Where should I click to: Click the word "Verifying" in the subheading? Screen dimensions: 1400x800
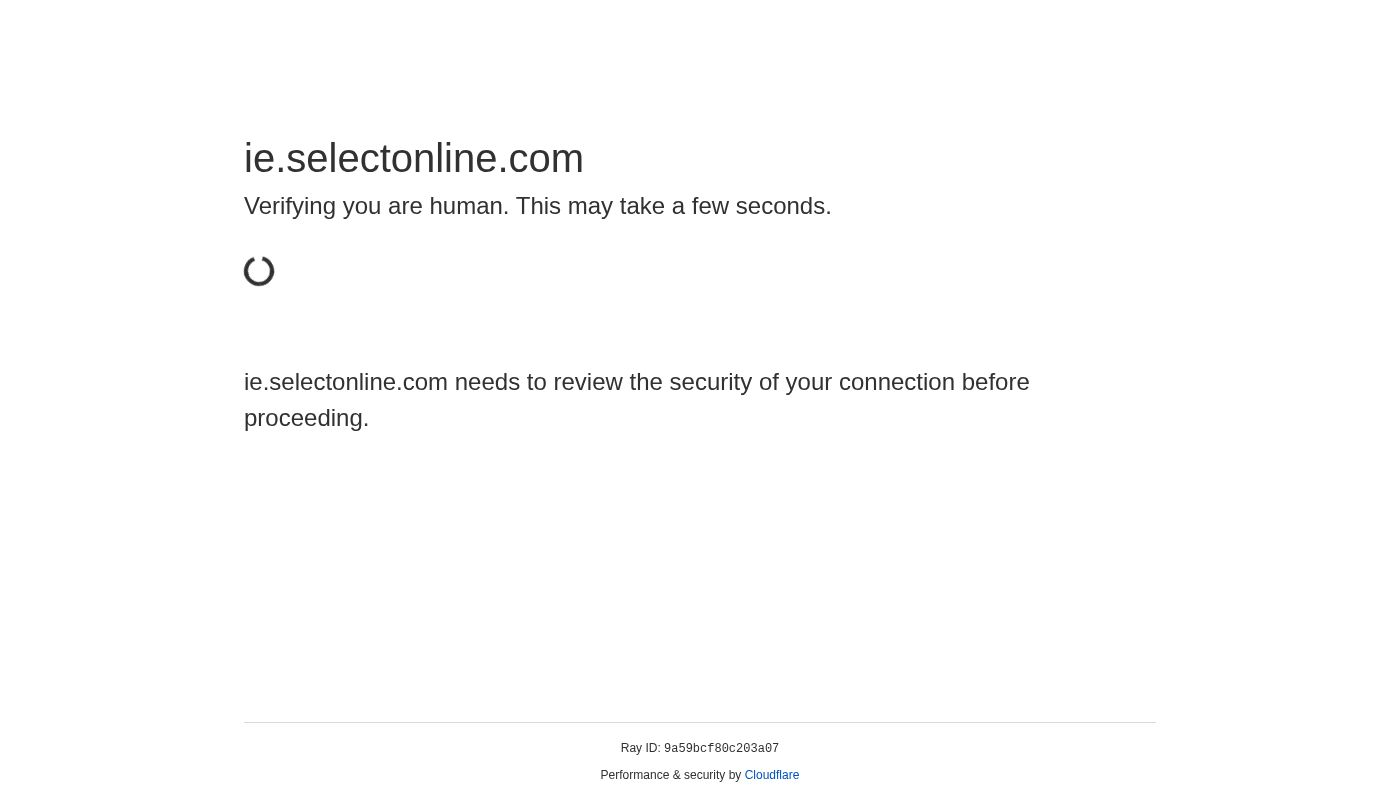(x=290, y=206)
